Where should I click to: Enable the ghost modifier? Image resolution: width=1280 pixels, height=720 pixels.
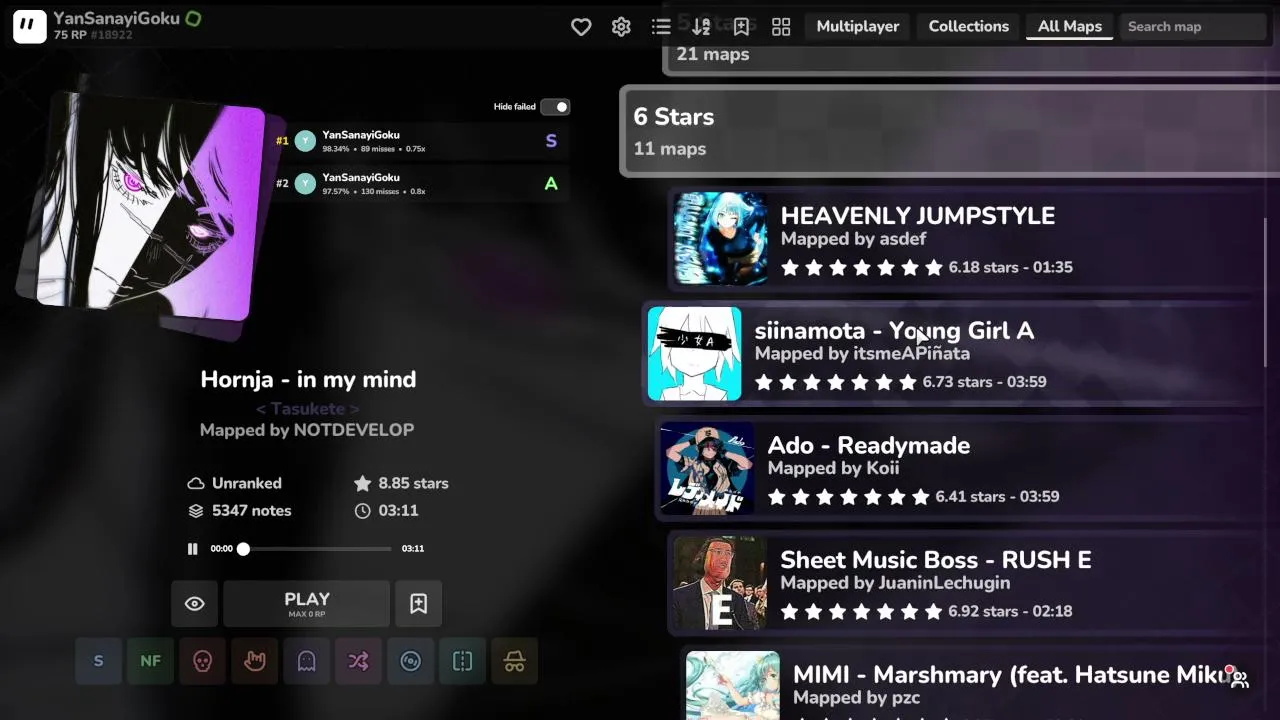[306, 661]
